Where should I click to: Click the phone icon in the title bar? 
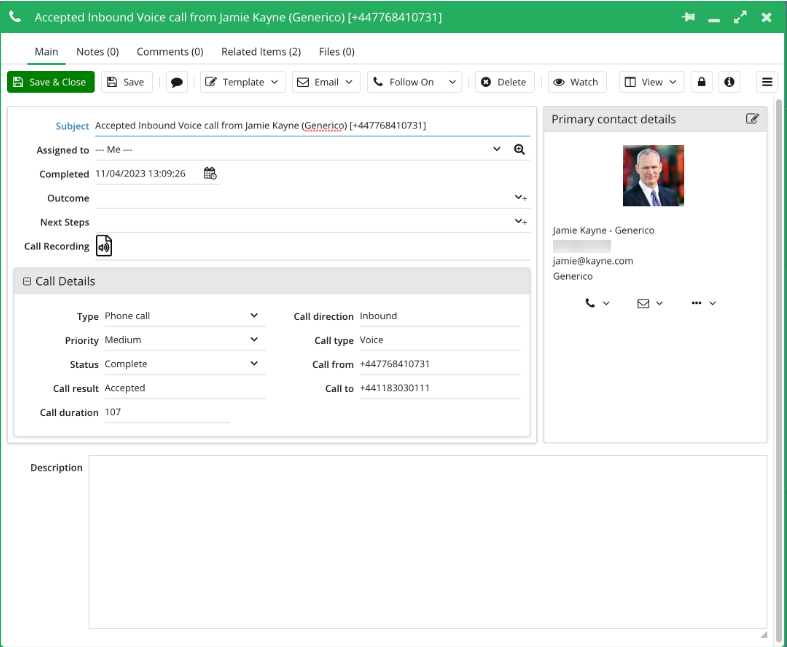coord(15,17)
